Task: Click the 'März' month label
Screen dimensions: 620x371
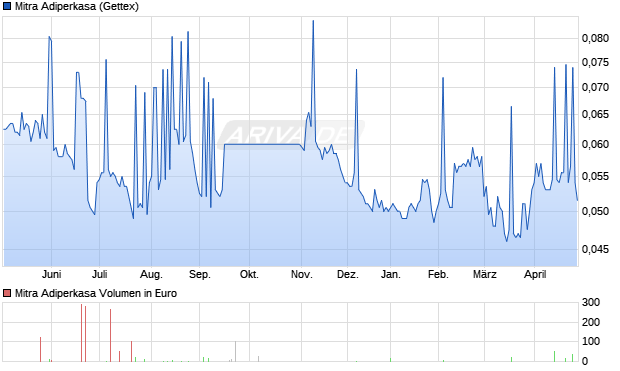Action: click(x=484, y=274)
